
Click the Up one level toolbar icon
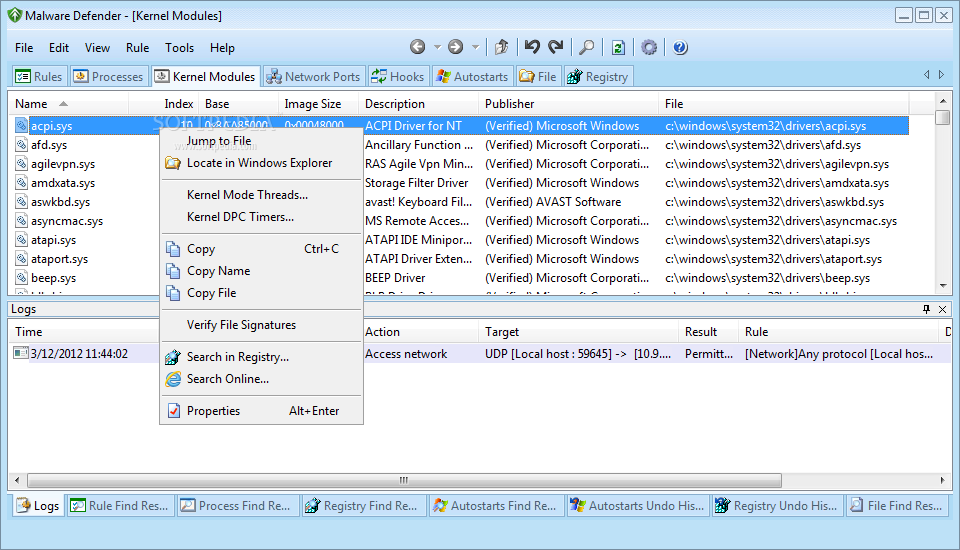[x=501, y=47]
